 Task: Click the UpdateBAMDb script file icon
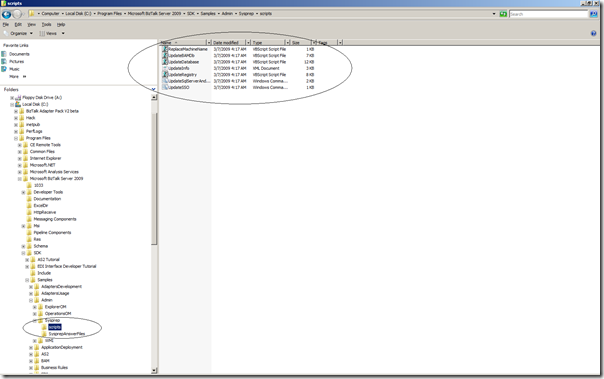pos(164,55)
